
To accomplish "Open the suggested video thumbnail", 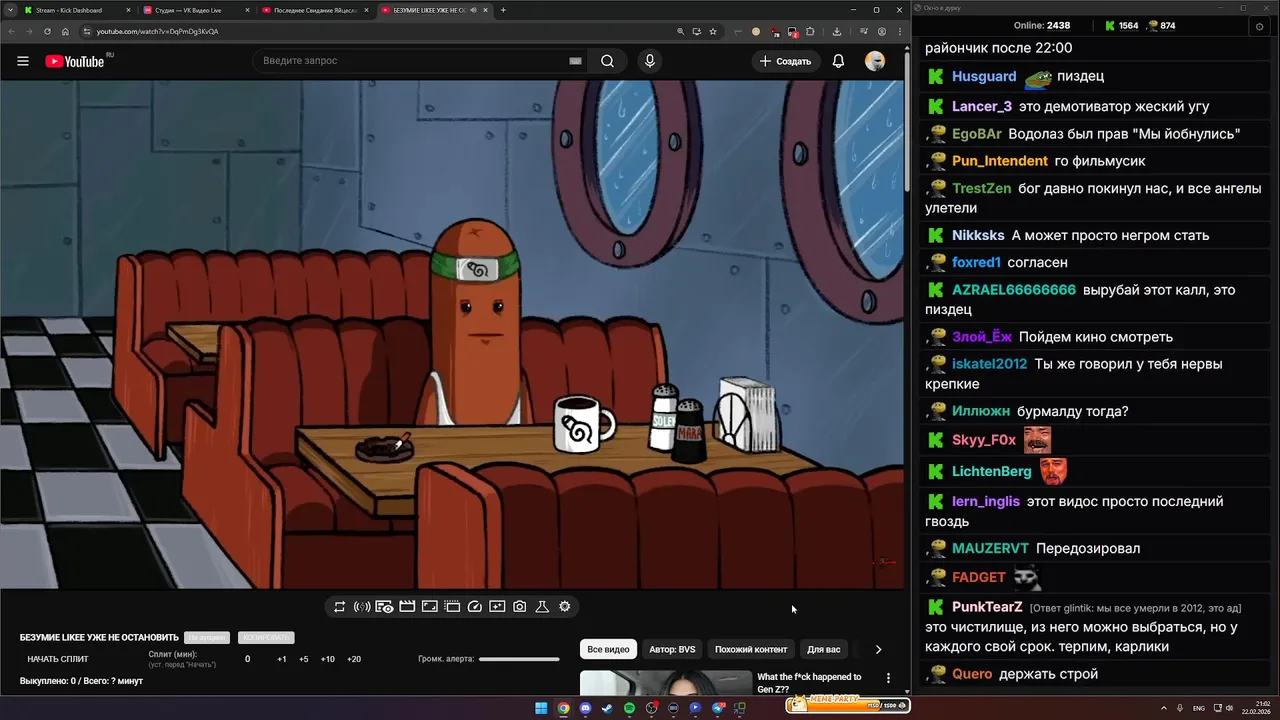I will (x=665, y=682).
